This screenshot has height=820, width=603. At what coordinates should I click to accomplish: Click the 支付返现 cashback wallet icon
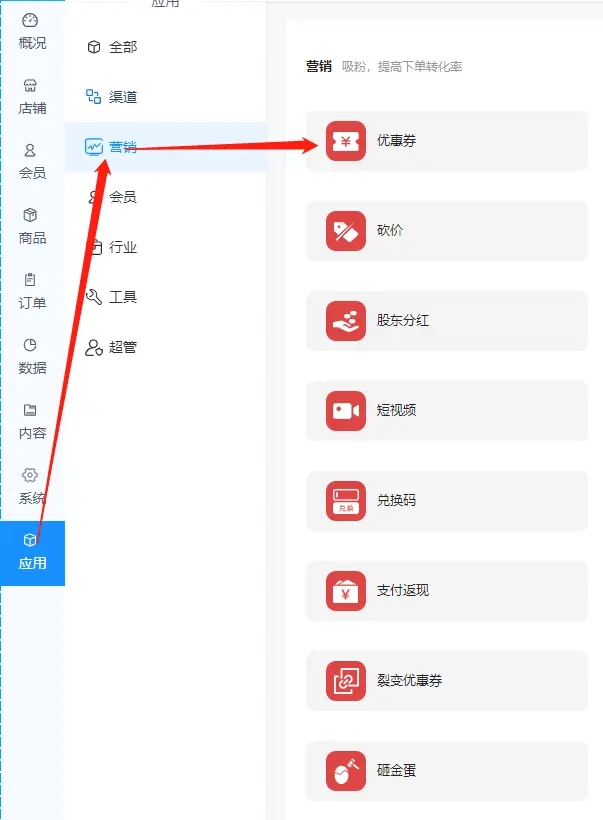point(346,591)
